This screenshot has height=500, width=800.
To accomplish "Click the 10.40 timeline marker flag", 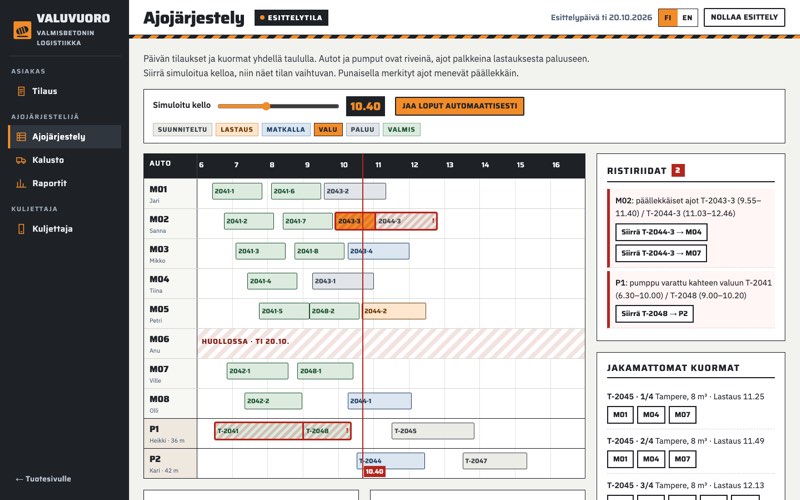I will click(374, 472).
